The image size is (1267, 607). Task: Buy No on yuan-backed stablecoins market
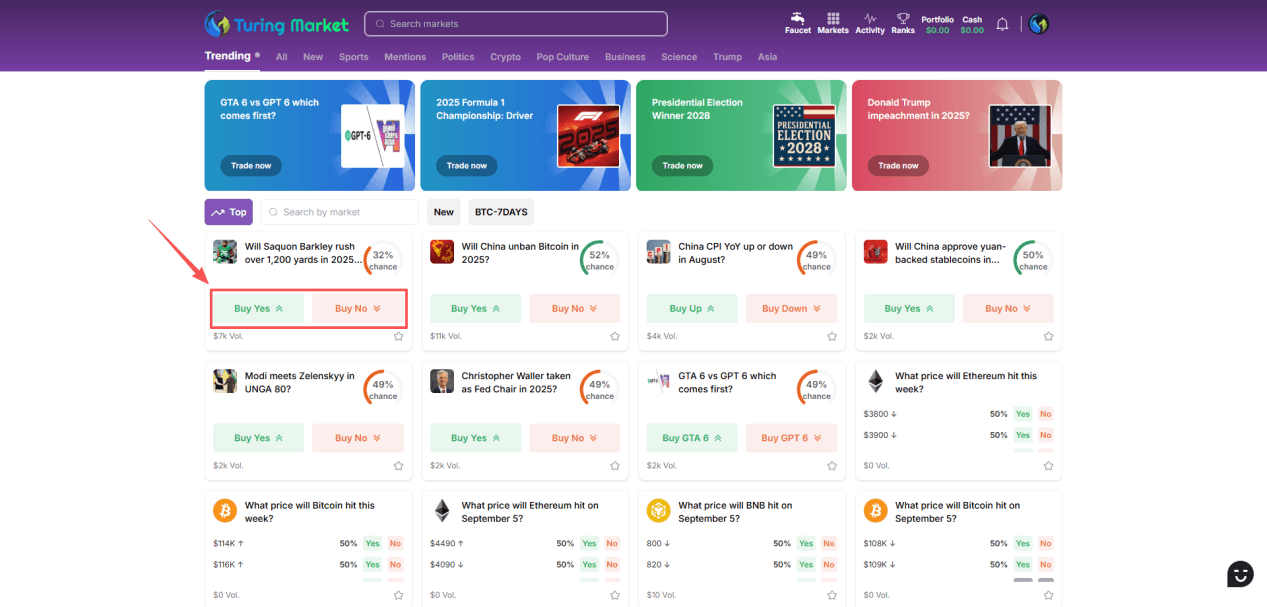click(1008, 309)
